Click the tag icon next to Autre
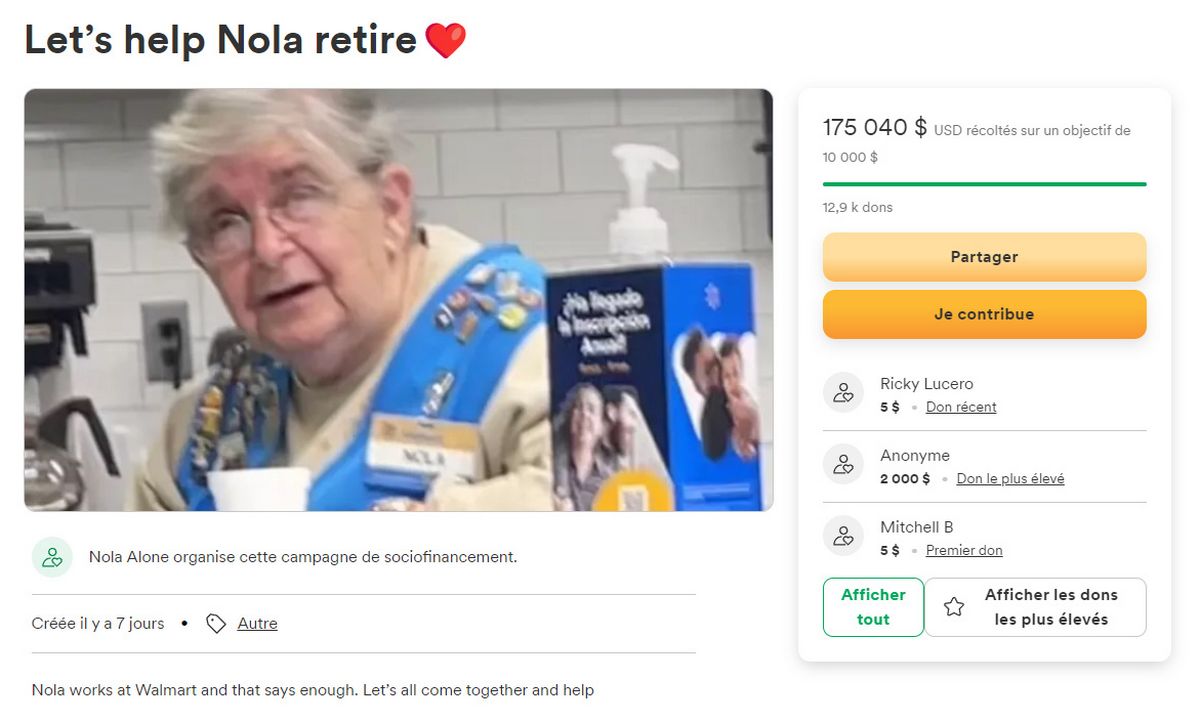This screenshot has width=1200, height=723. [x=216, y=623]
